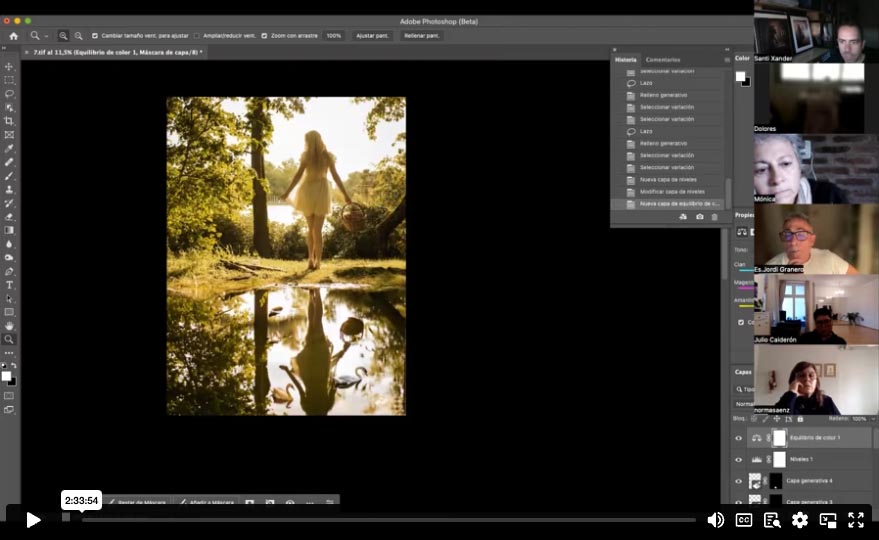
Task: Create new document from current history state
Action: (683, 217)
